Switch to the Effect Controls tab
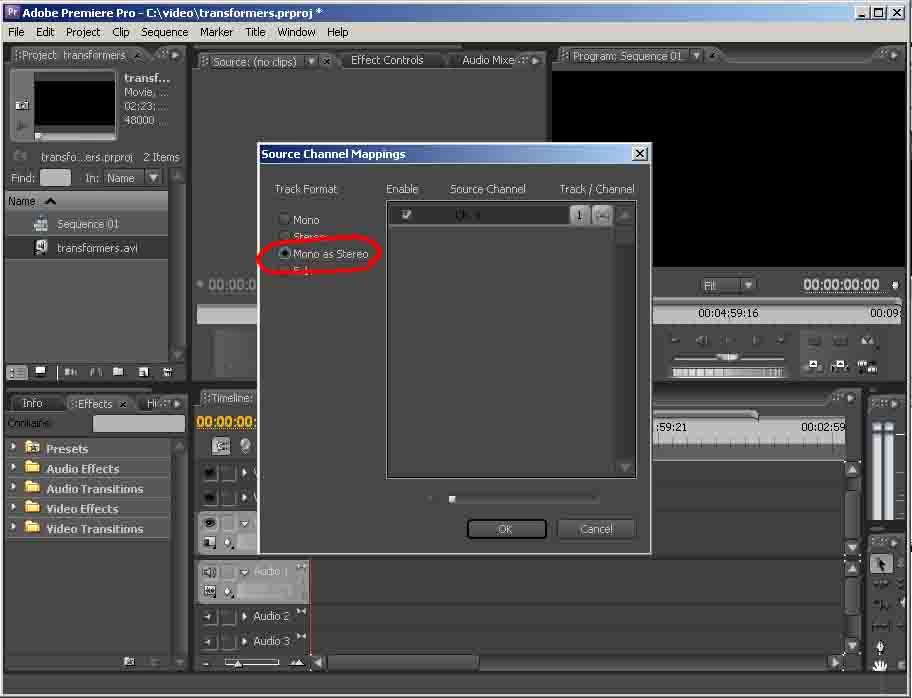Viewport: 912px width, 698px height. click(x=387, y=60)
